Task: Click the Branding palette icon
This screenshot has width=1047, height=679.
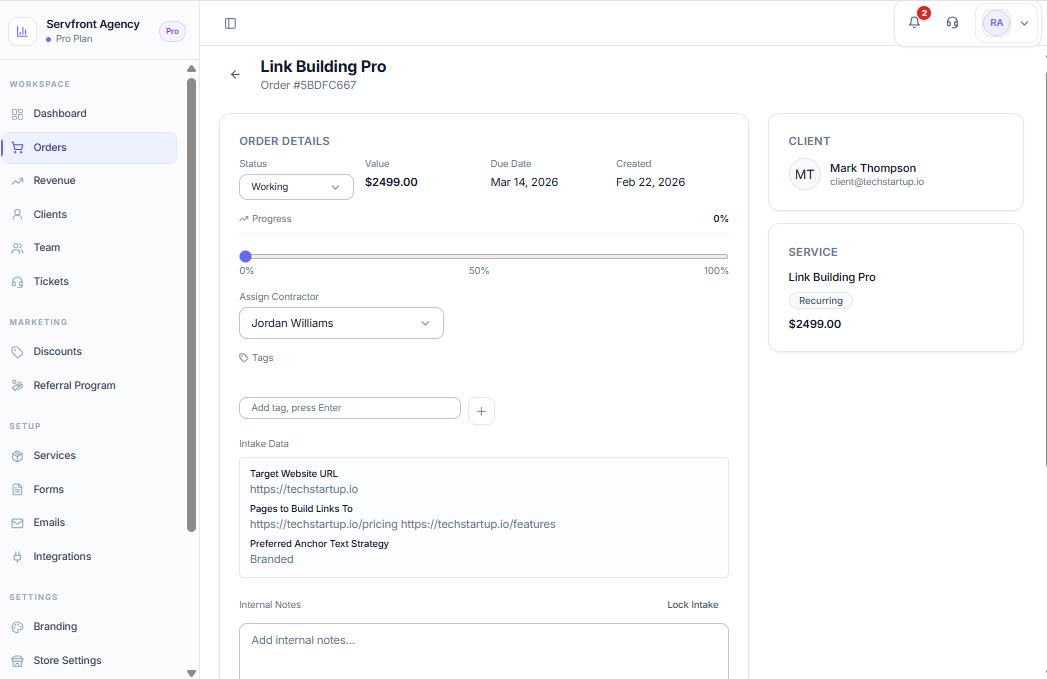Action: [17, 627]
